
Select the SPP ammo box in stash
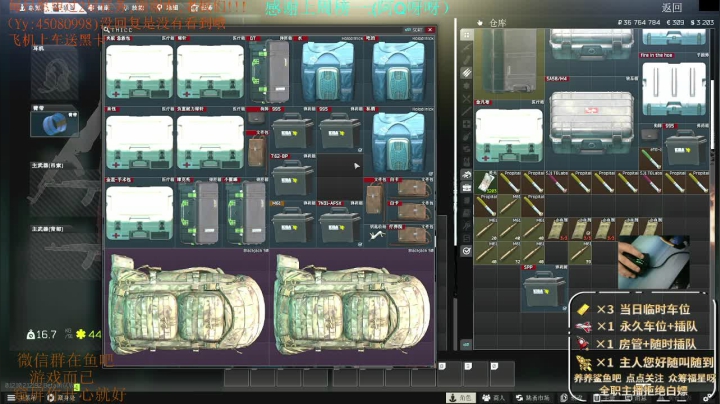(545, 288)
